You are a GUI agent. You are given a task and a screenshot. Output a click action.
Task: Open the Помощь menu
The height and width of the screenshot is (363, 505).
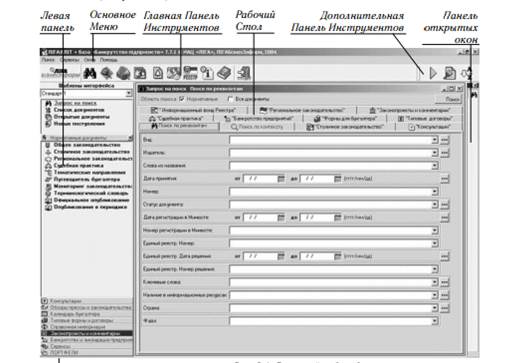(x=109, y=60)
